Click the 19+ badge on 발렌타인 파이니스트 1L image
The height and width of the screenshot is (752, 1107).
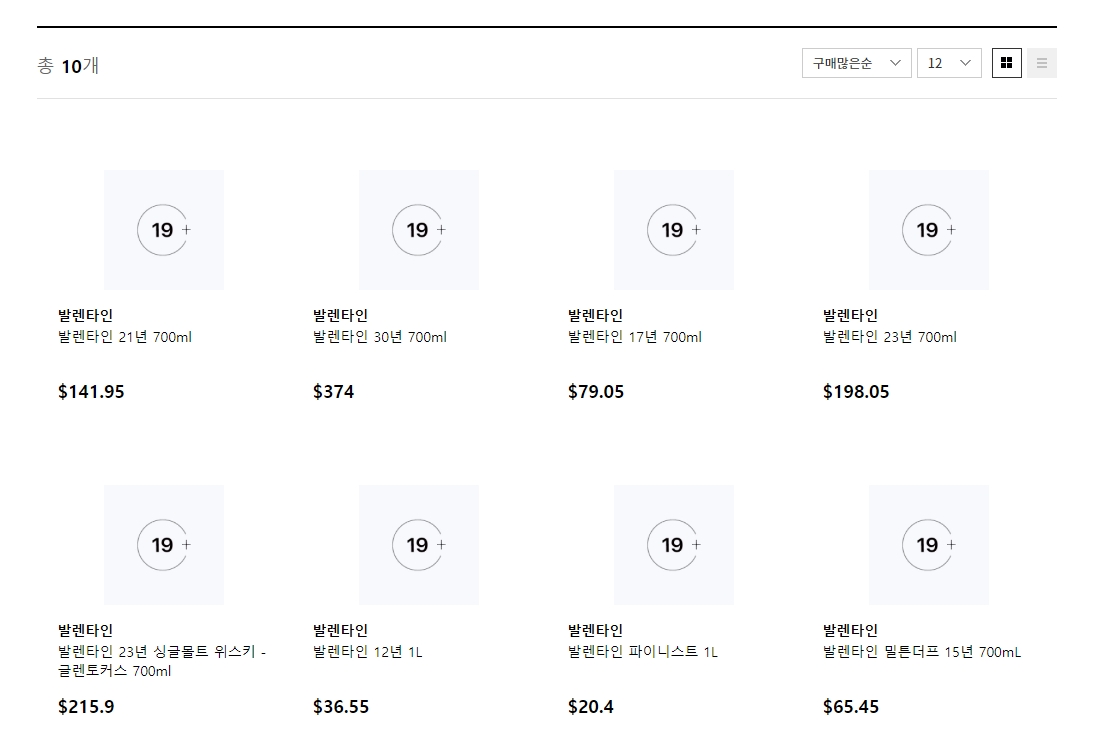tap(673, 545)
